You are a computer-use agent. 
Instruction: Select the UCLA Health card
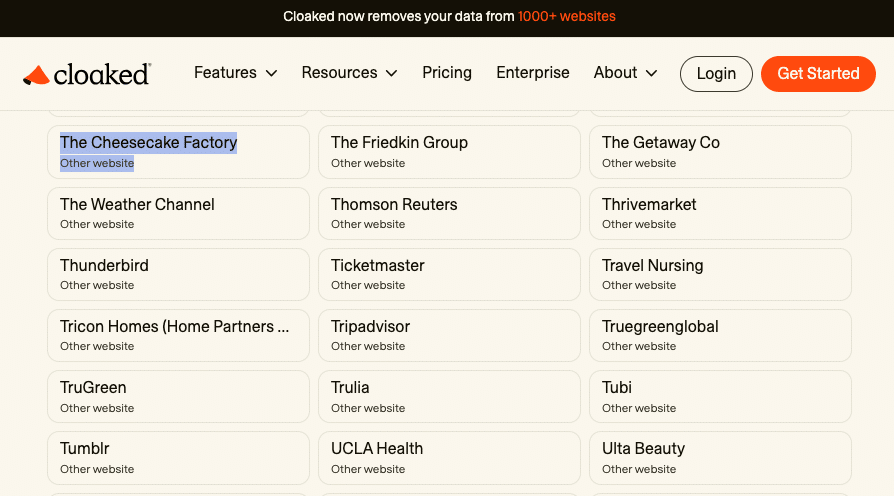tap(449, 458)
